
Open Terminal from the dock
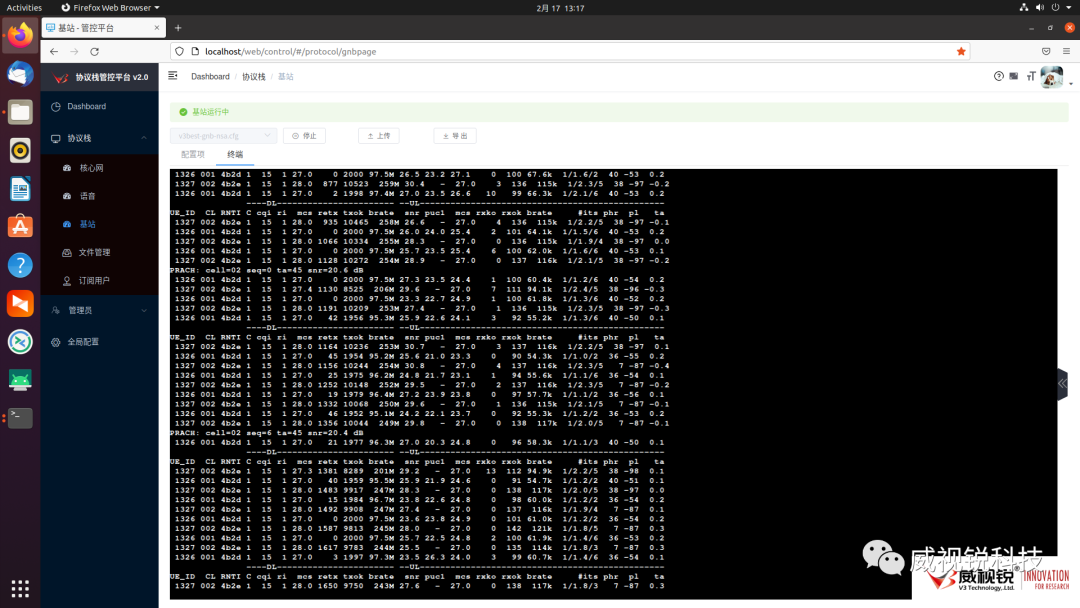click(20, 418)
